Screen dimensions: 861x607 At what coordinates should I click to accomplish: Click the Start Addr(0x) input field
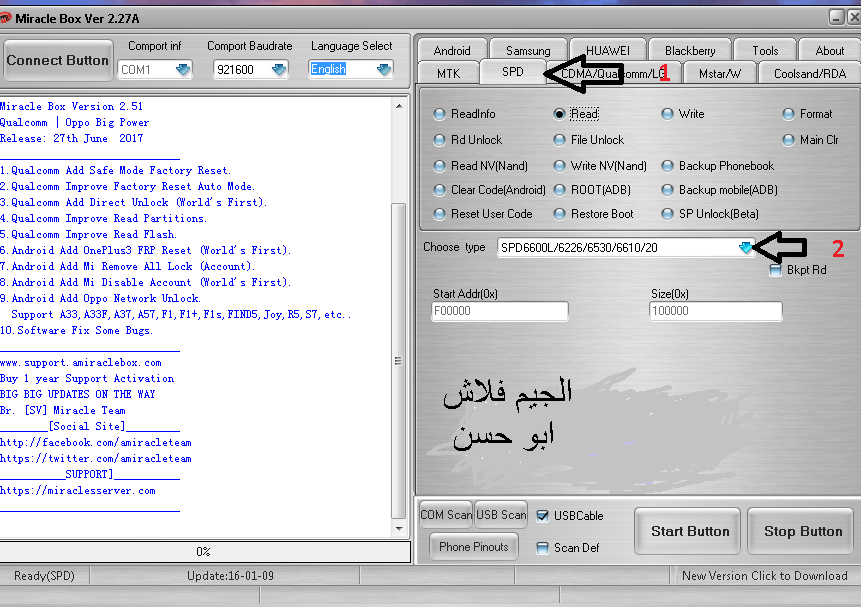pos(500,311)
